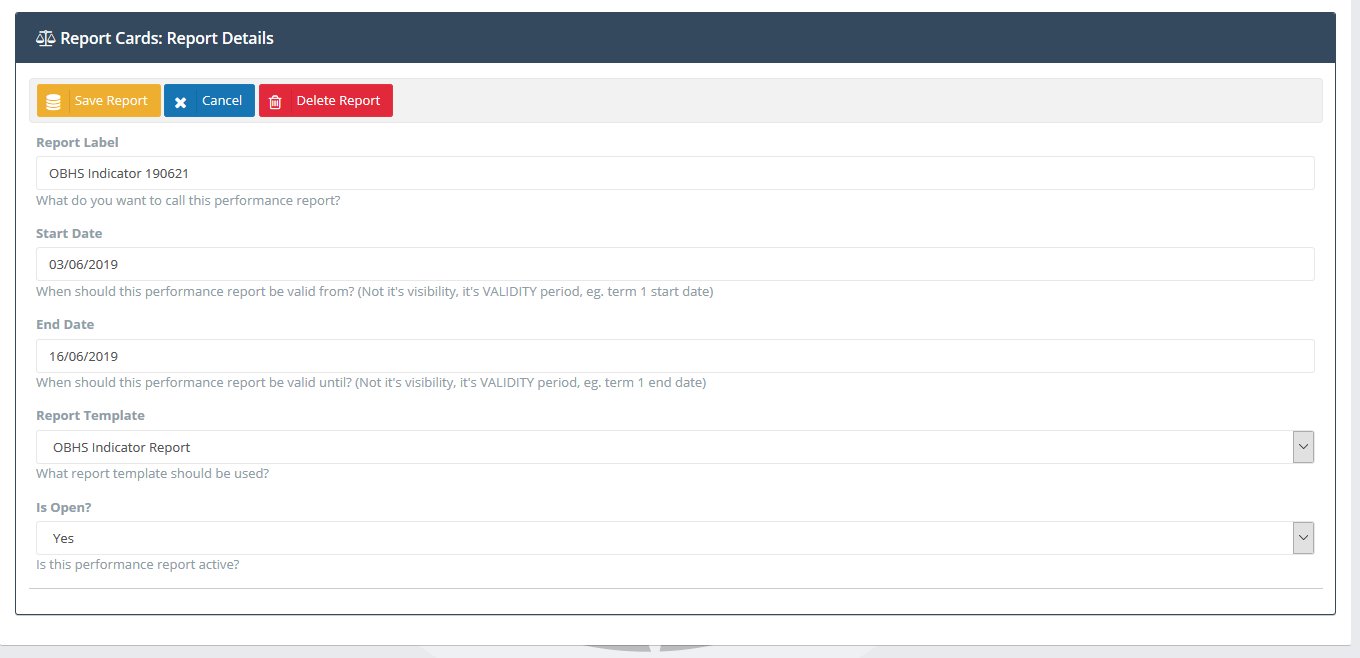Focus the End Date field
Screen dimensions: 1360x658
675,356
